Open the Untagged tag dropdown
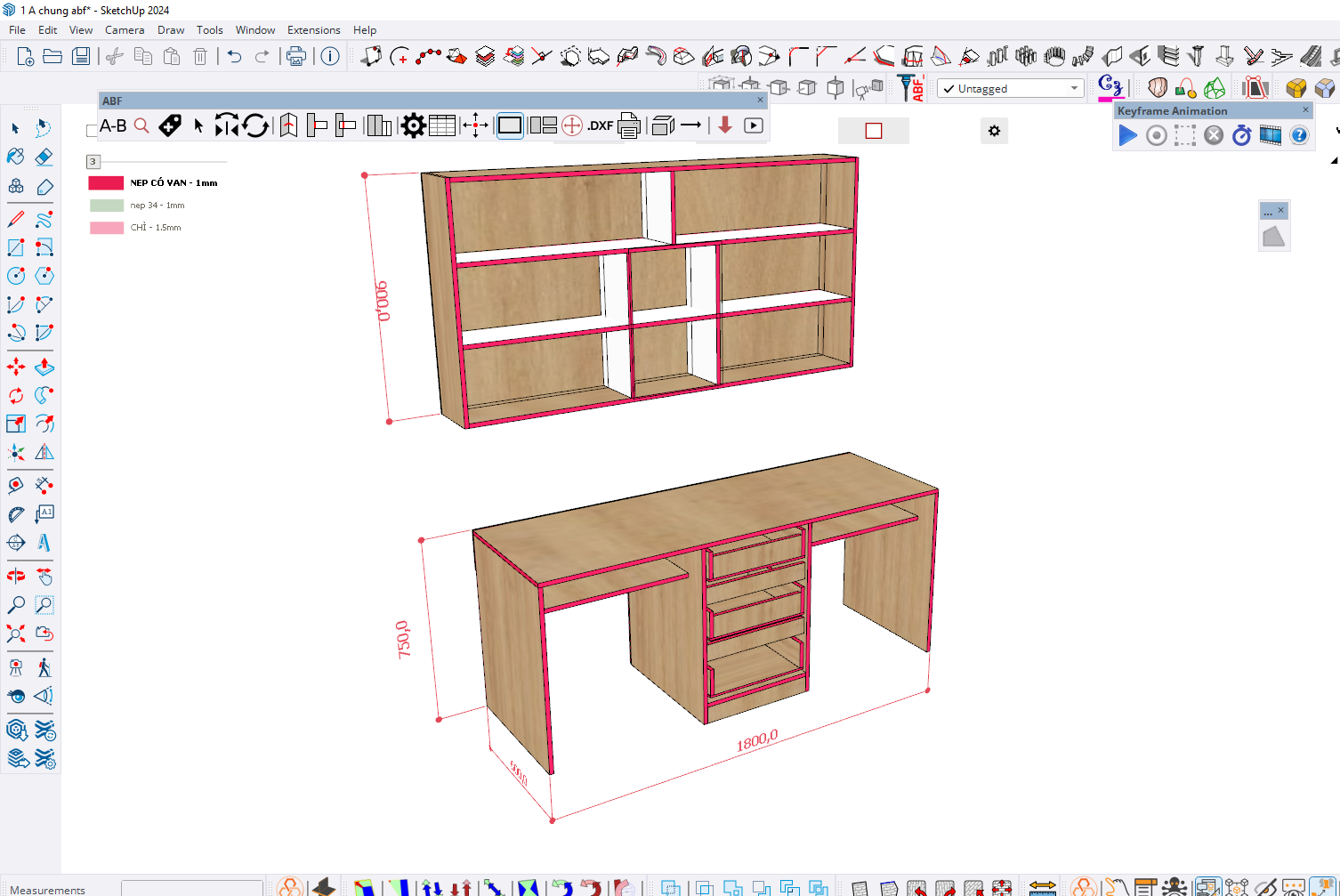This screenshot has width=1340, height=896. tap(1012, 88)
